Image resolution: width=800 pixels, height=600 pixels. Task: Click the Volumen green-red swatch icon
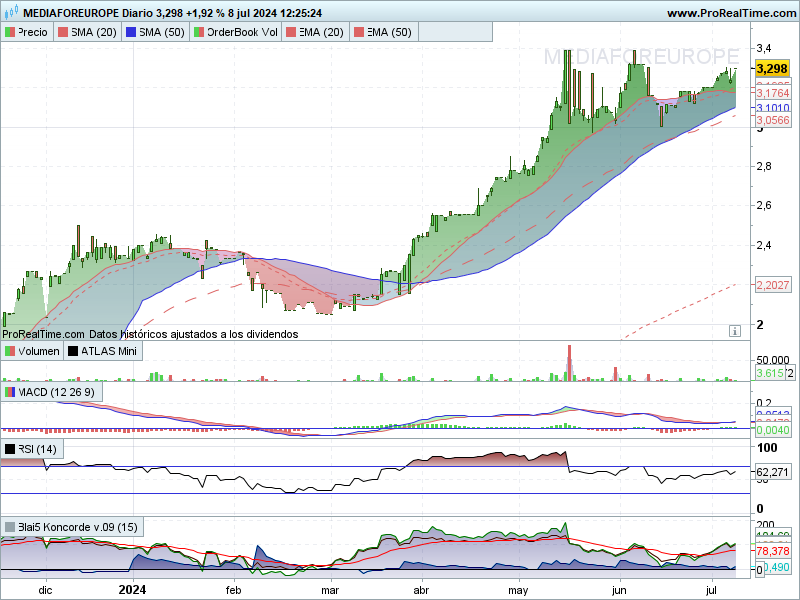pyautogui.click(x=10, y=351)
